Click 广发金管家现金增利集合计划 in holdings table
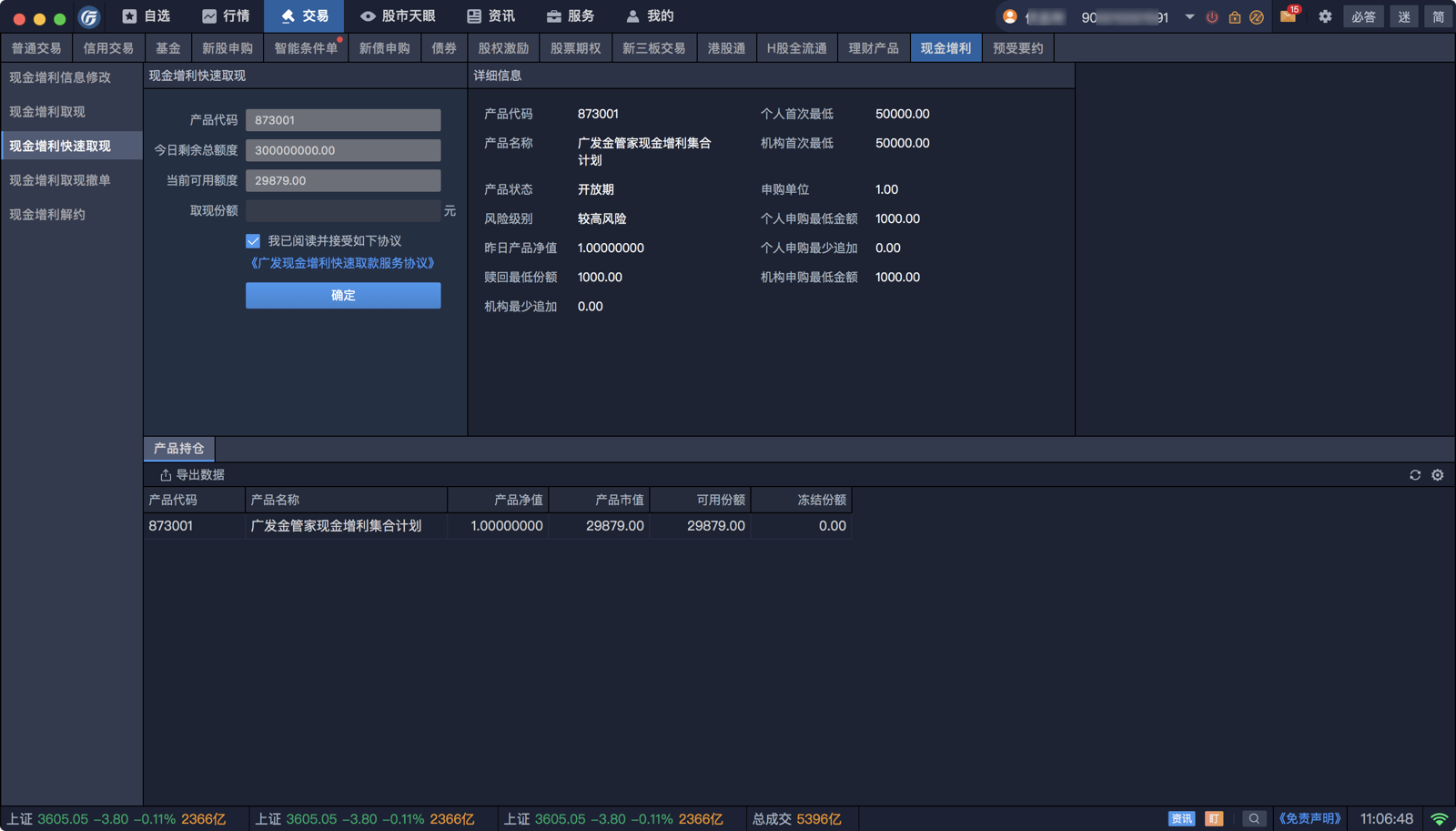The image size is (1456, 831). (336, 526)
